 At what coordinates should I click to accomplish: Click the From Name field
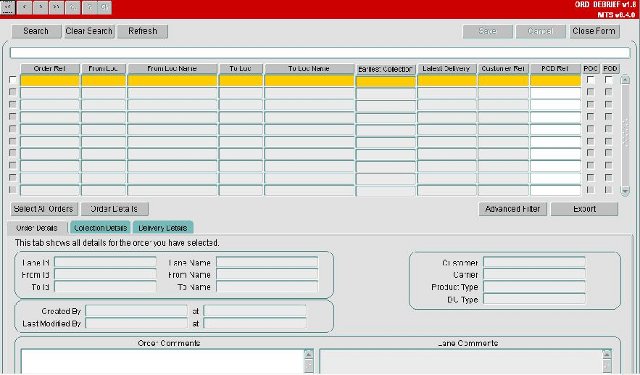(x=267, y=274)
